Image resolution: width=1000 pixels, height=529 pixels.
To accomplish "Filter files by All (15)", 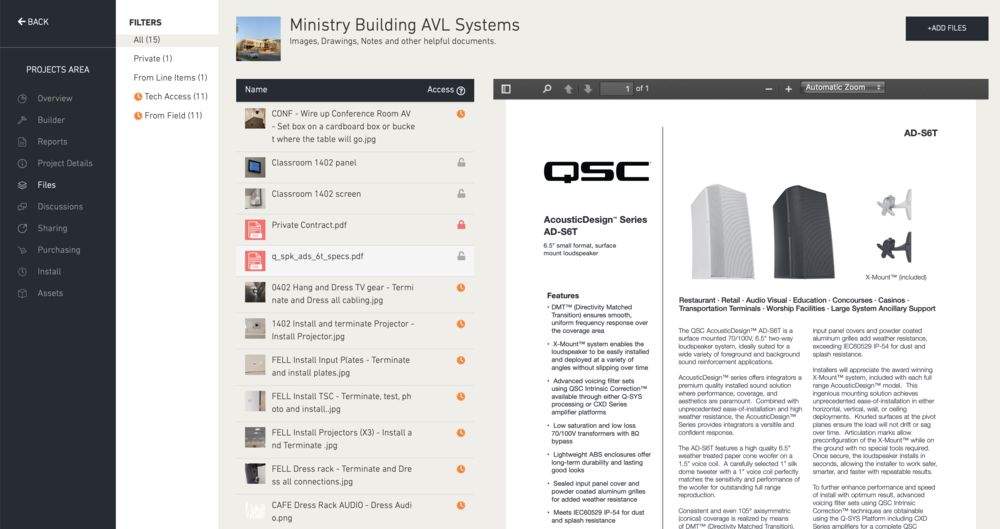I will (167, 40).
